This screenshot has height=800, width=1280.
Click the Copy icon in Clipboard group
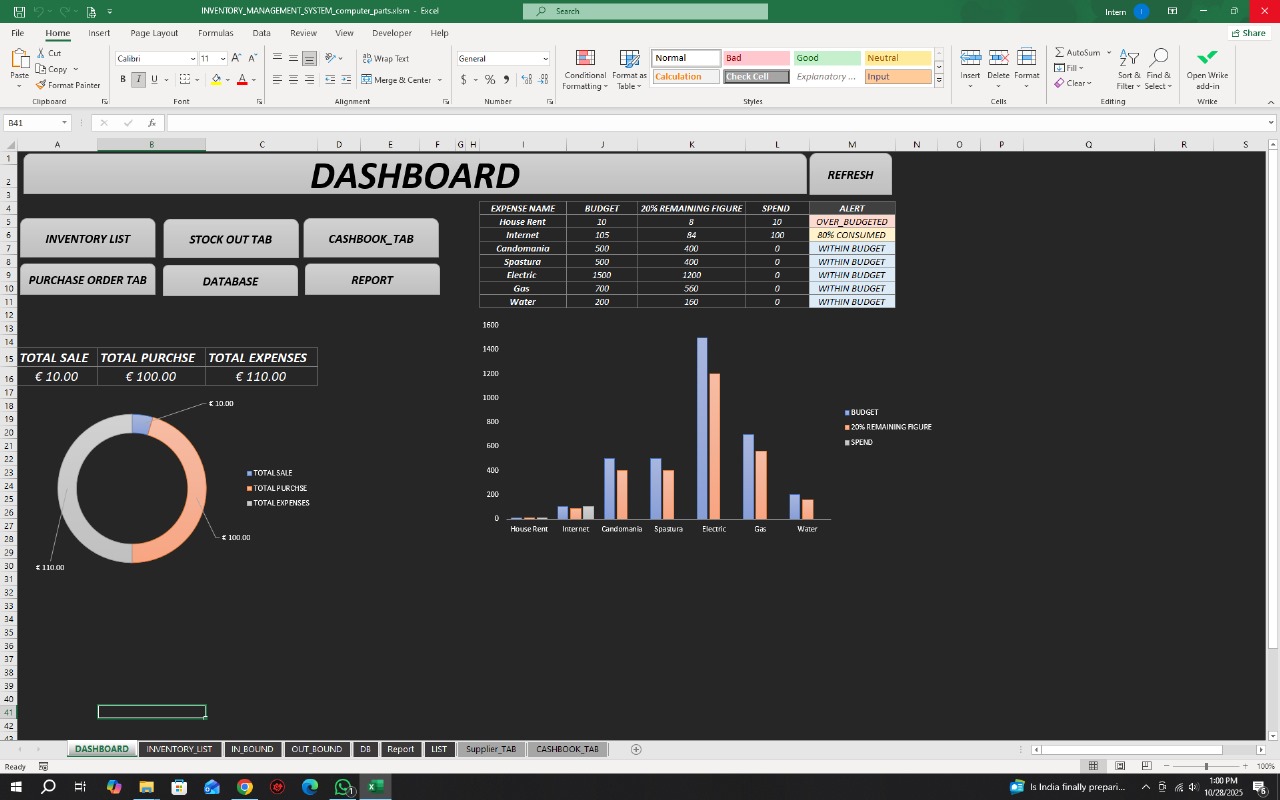pos(40,68)
